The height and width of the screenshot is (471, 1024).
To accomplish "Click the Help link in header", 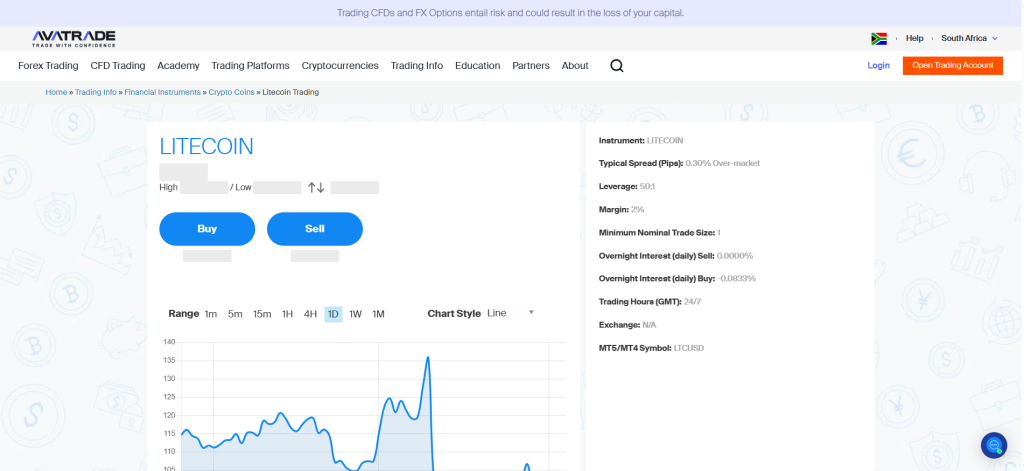I will click(x=914, y=39).
